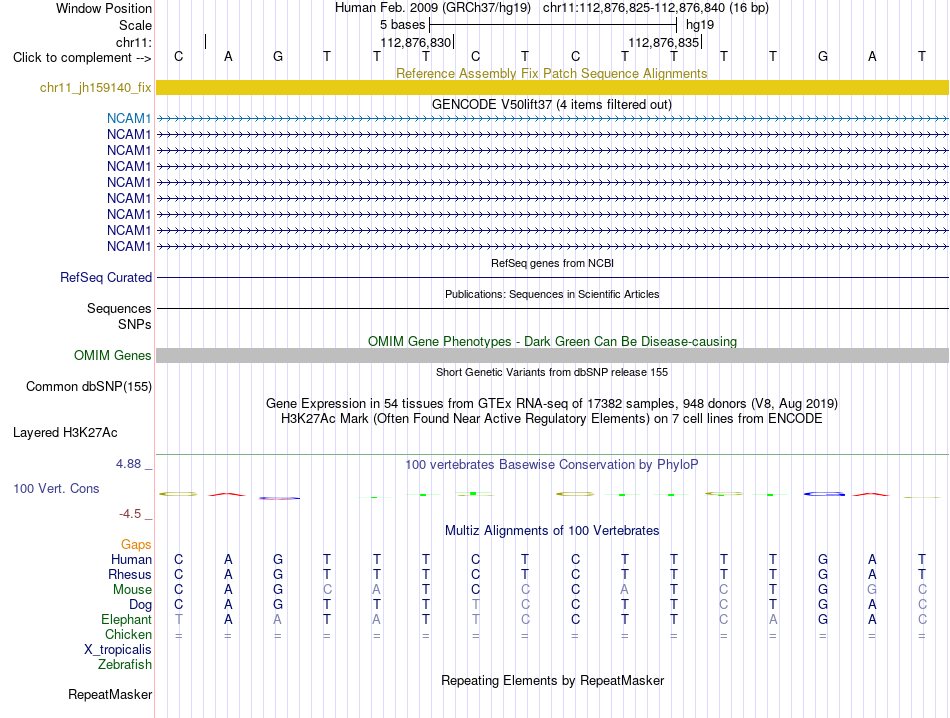
Task: Click the 5 bases scale bar
Action: pos(553,25)
